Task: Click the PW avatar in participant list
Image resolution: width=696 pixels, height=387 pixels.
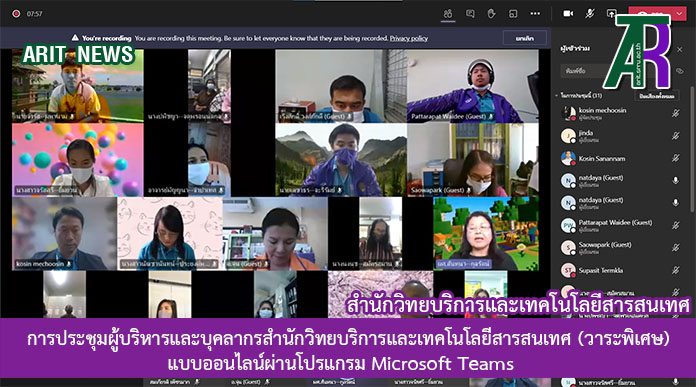Action: point(568,225)
